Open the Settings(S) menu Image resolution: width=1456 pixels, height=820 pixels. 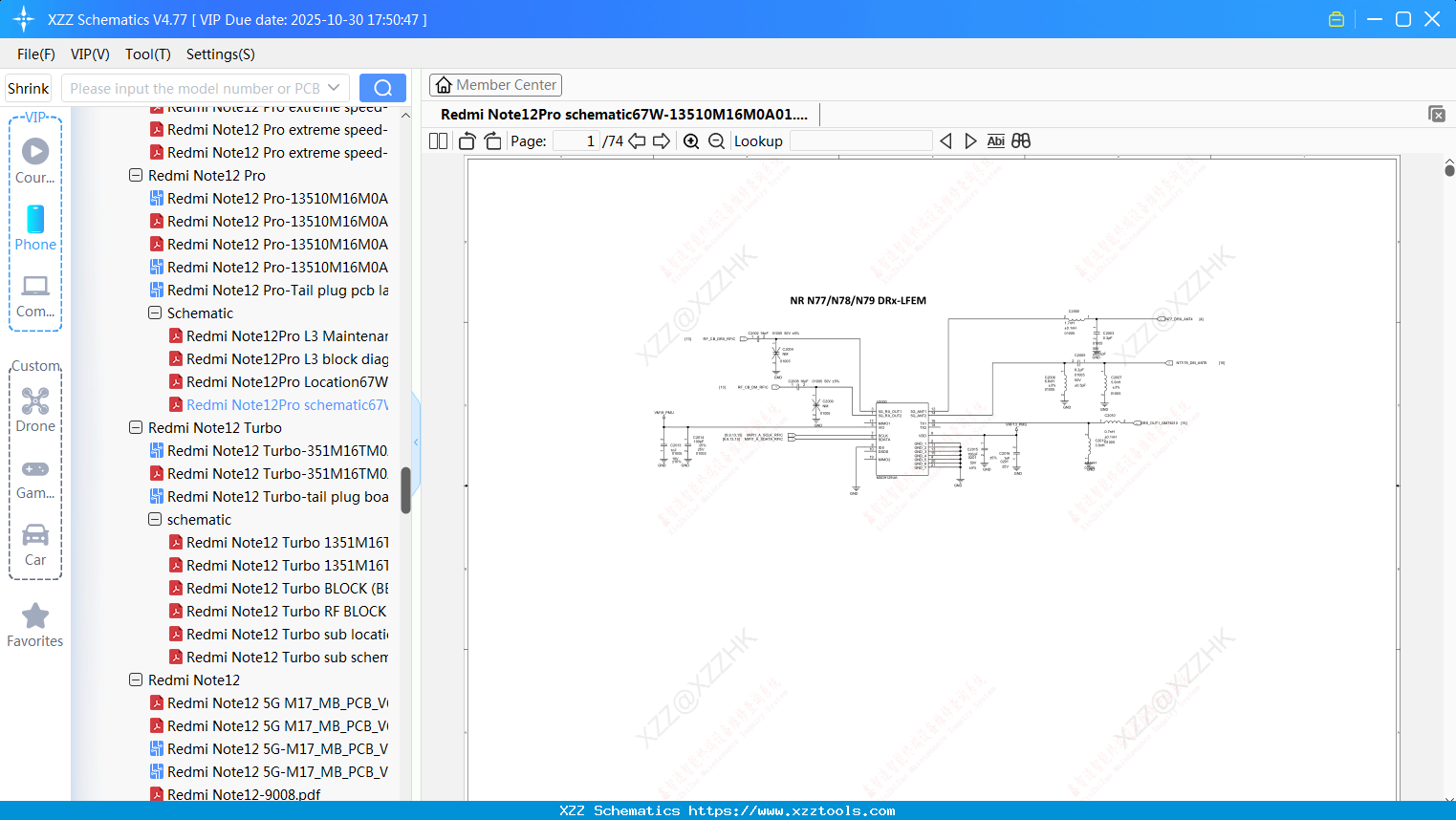(x=220, y=54)
